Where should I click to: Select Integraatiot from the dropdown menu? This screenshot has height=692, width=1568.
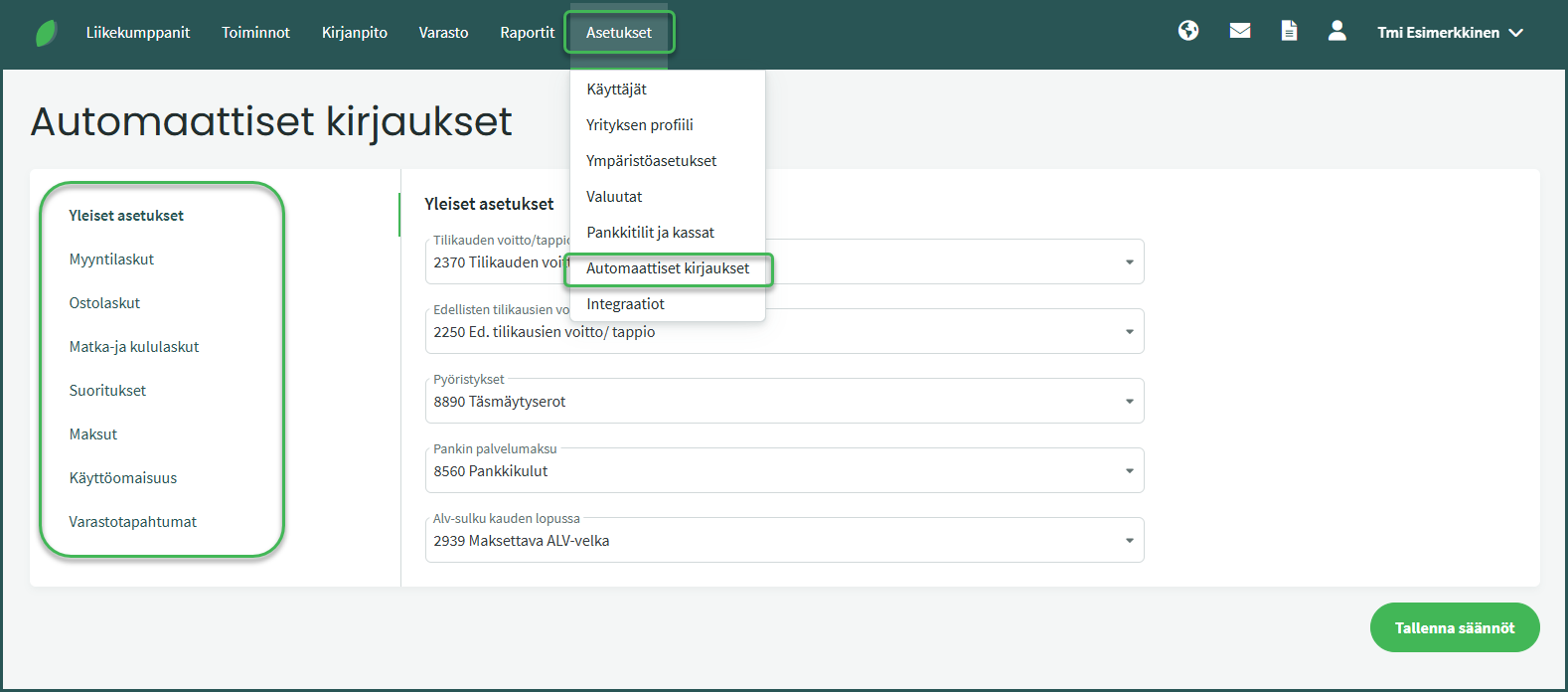coord(625,304)
